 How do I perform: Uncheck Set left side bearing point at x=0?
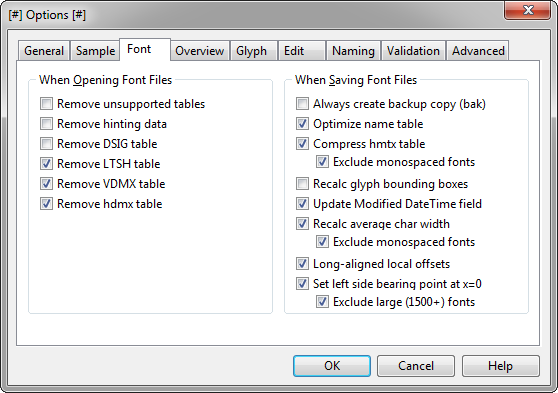[x=302, y=284]
